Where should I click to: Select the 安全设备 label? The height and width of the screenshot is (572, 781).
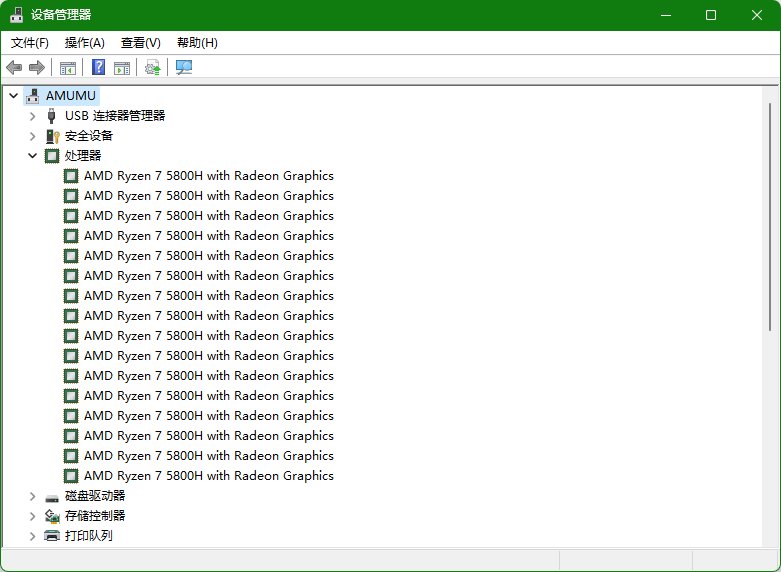click(x=89, y=136)
